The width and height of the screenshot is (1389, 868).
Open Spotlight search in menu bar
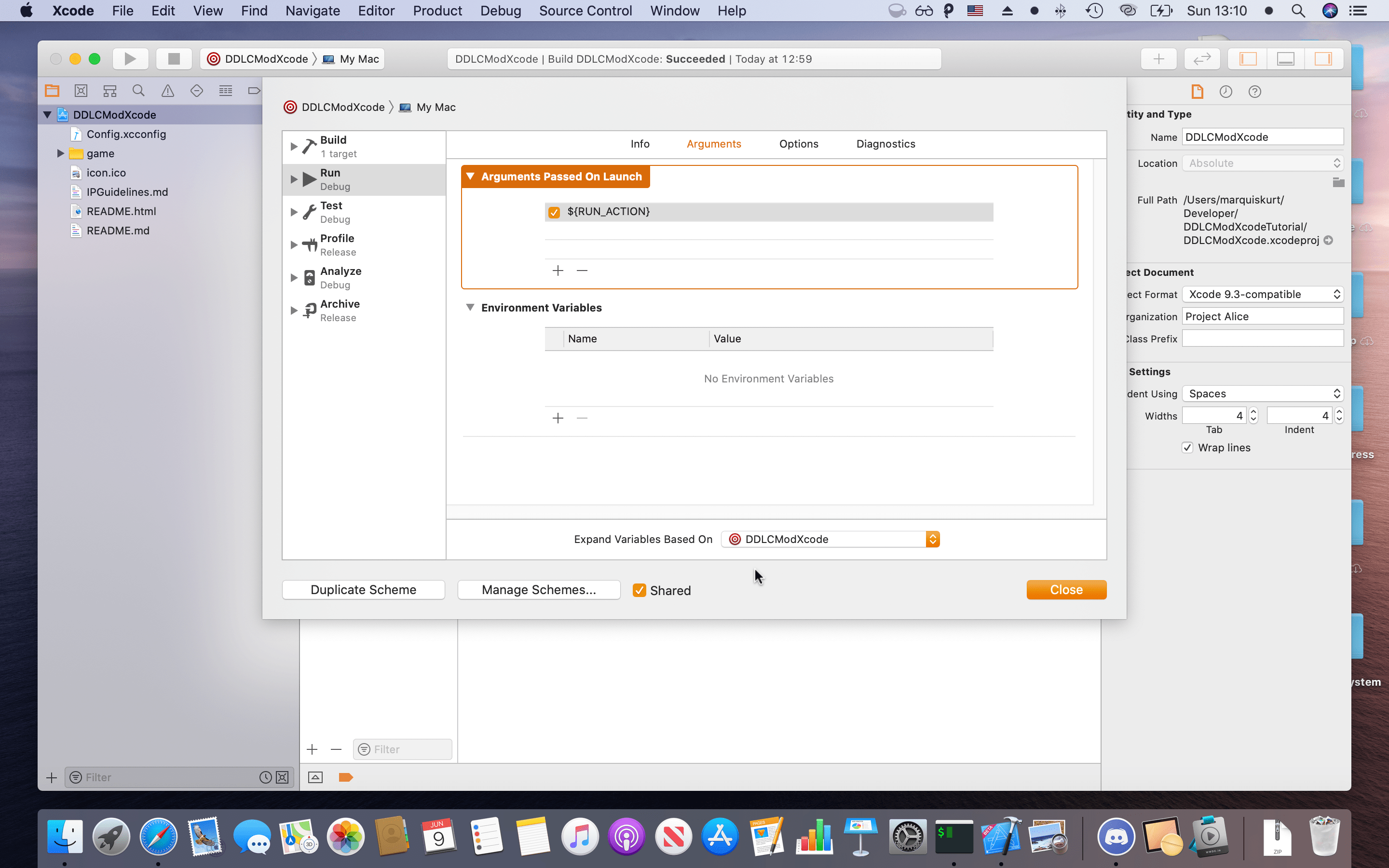coord(1298,10)
